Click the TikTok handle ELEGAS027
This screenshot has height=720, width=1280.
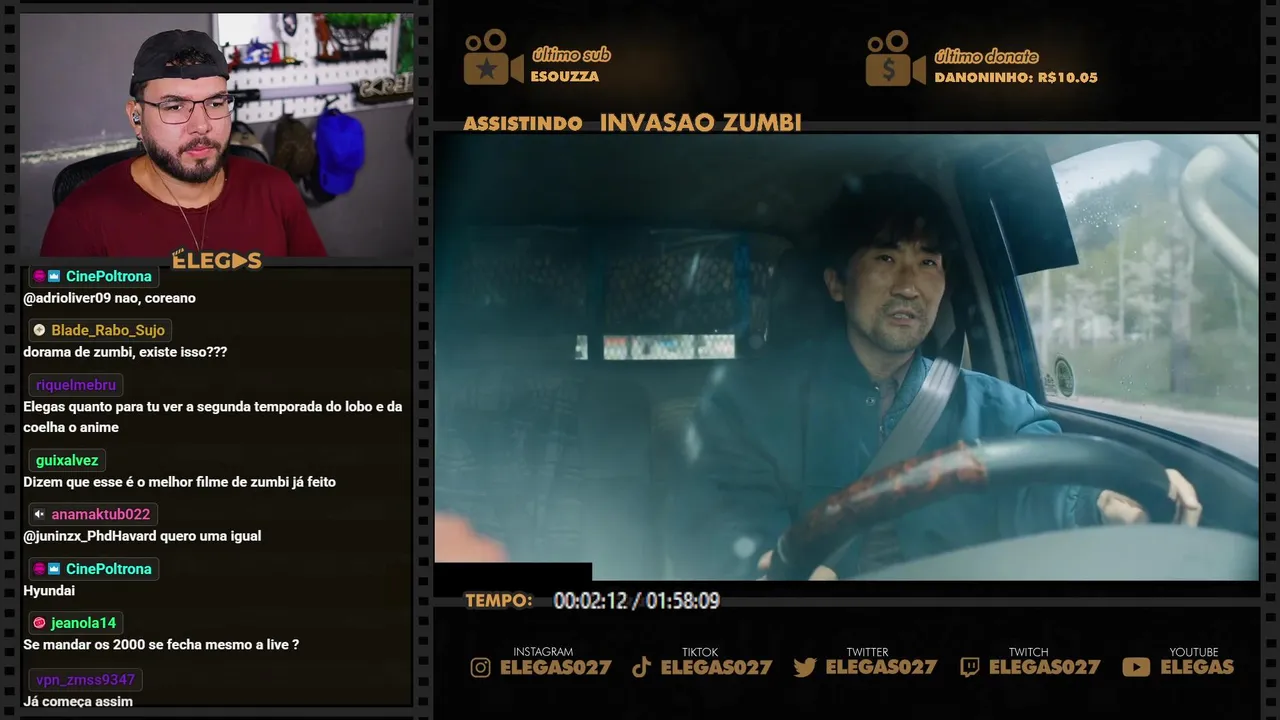coord(716,667)
